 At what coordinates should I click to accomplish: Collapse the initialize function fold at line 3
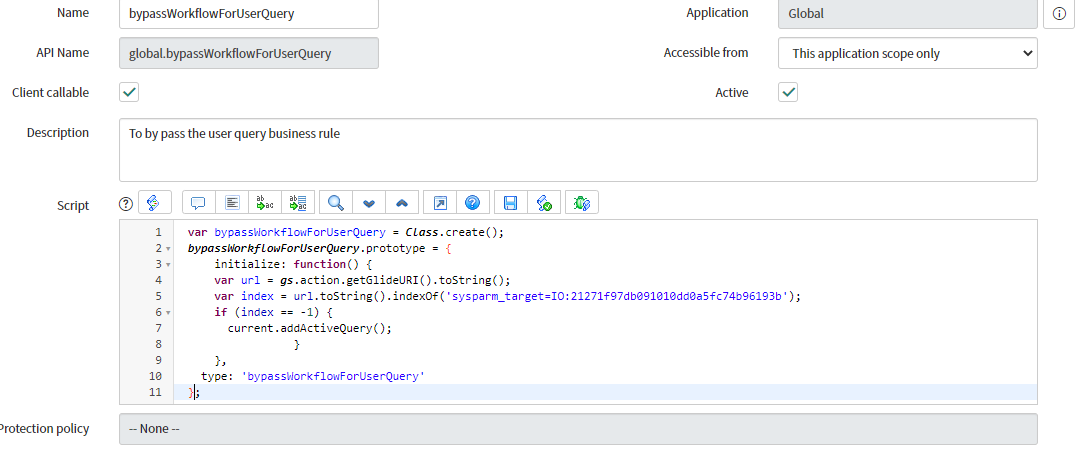click(x=168, y=265)
